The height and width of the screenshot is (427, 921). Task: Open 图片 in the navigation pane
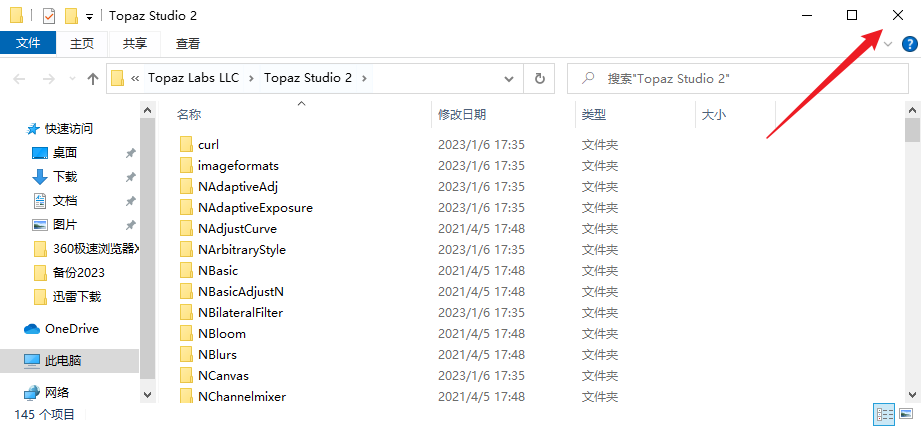click(65, 224)
